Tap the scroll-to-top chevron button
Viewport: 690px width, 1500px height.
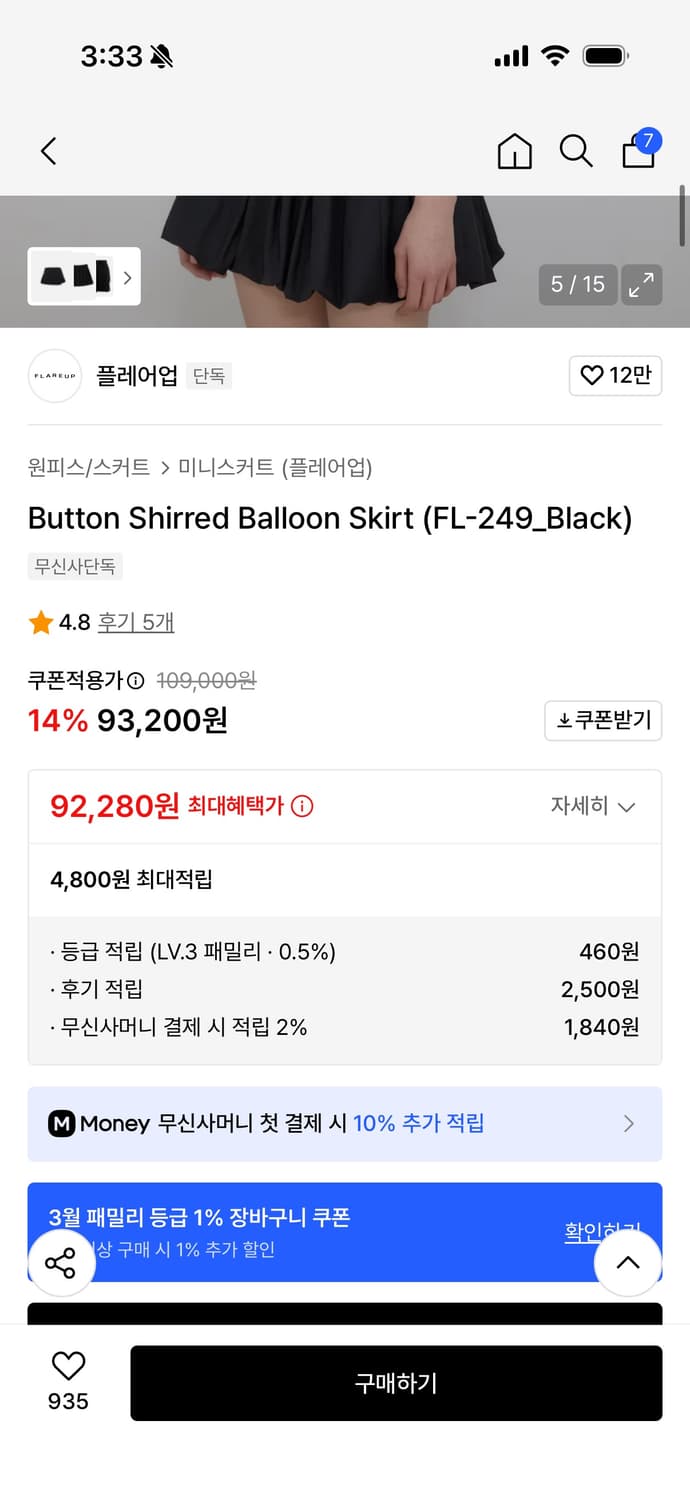click(x=627, y=1262)
